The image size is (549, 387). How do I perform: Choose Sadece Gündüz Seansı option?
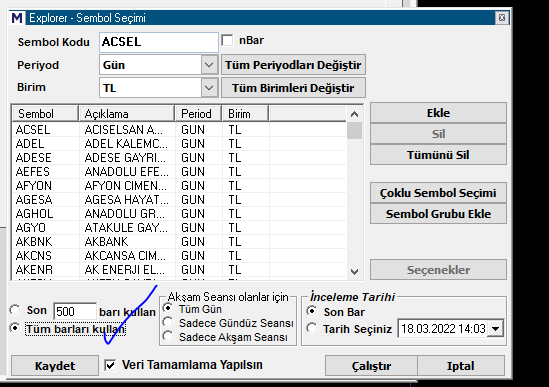pos(168,322)
